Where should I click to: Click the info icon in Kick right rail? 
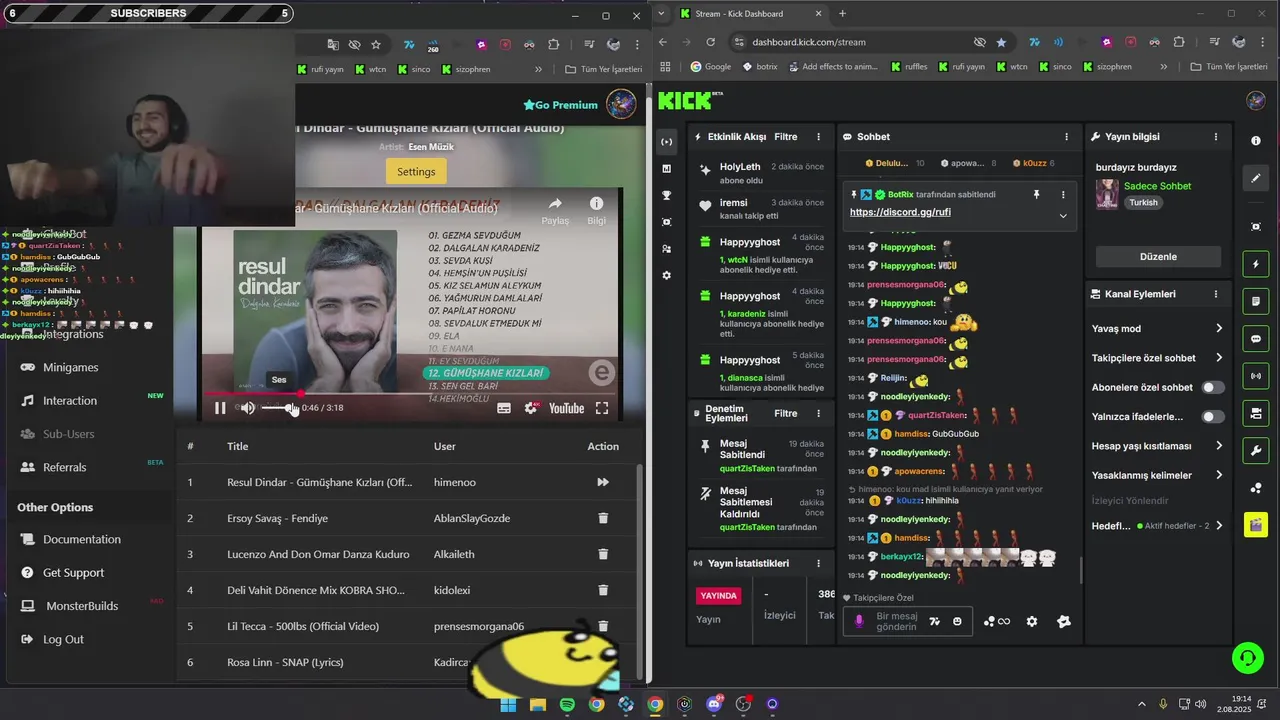point(1256,141)
